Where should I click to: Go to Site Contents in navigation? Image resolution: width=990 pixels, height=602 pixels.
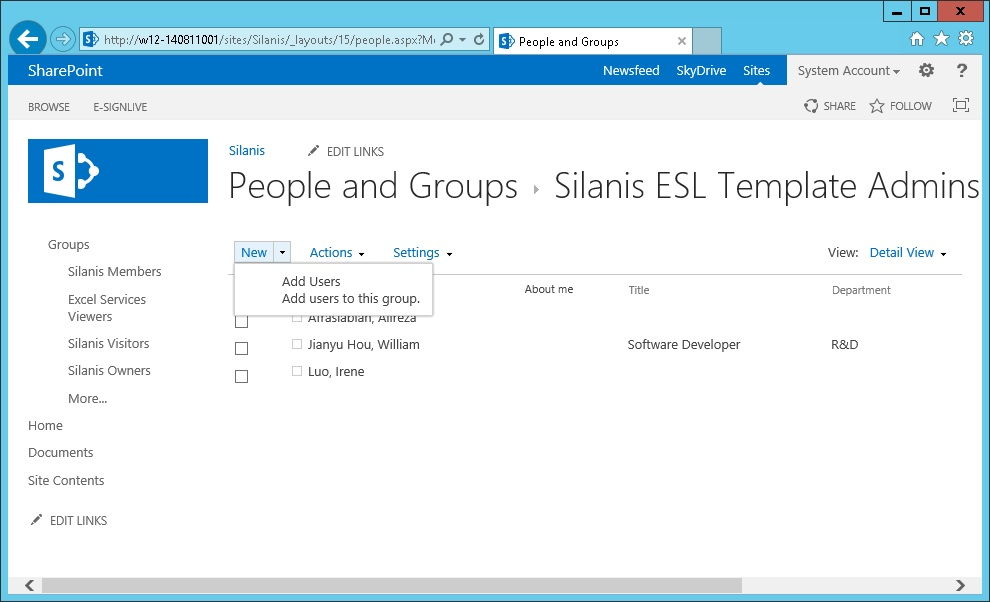click(x=66, y=481)
